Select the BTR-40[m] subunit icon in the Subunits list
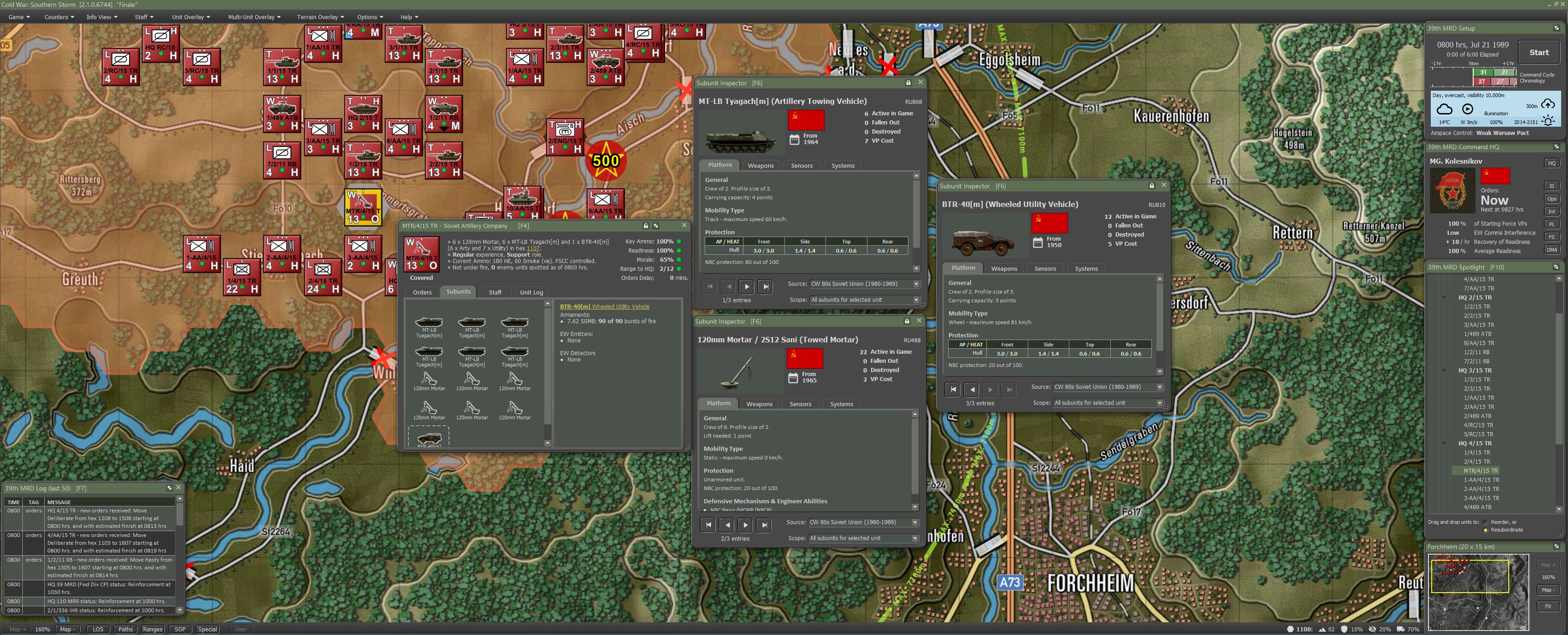The width and height of the screenshot is (1568, 635). point(429,438)
